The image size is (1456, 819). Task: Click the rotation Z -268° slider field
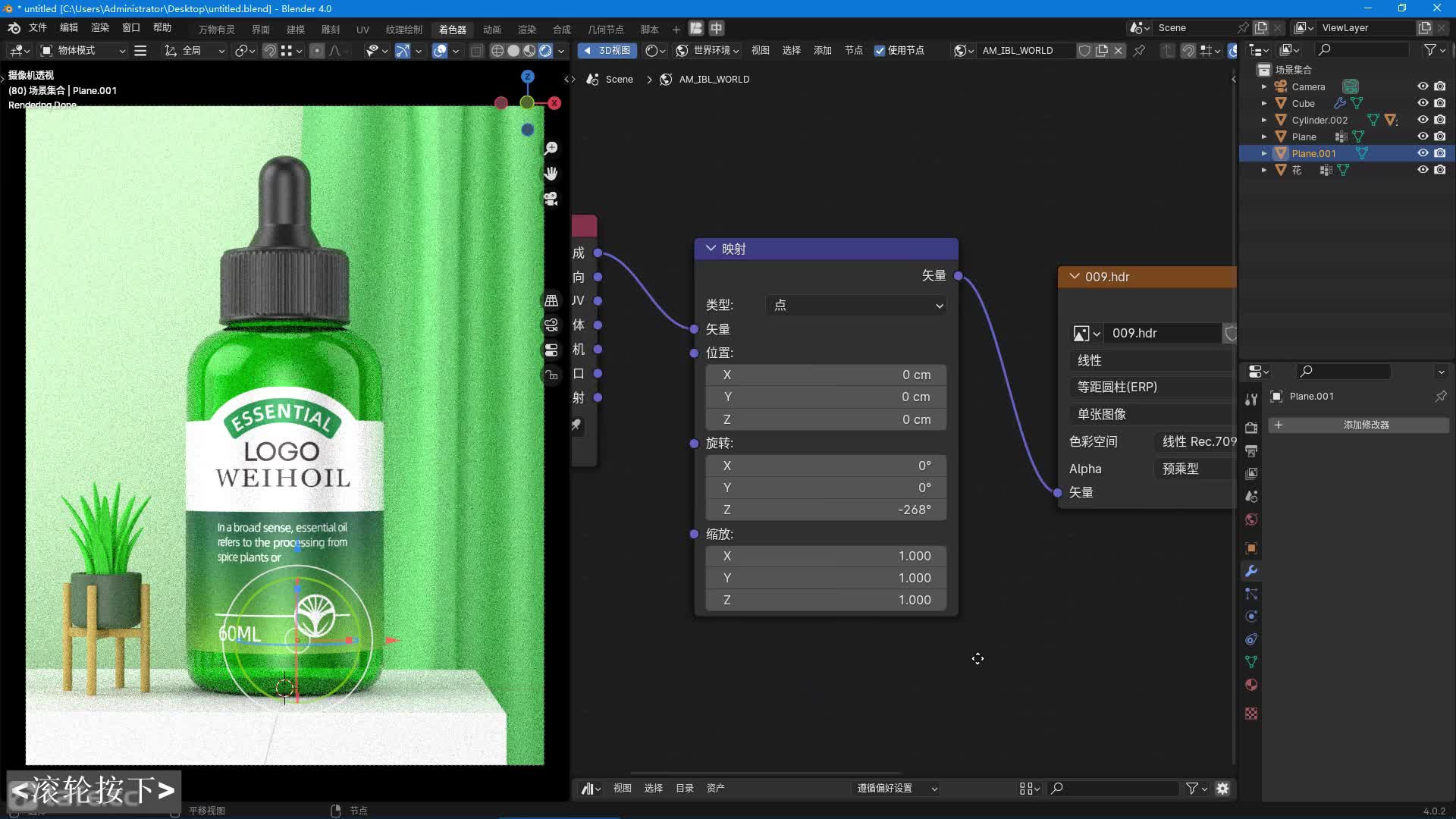826,510
